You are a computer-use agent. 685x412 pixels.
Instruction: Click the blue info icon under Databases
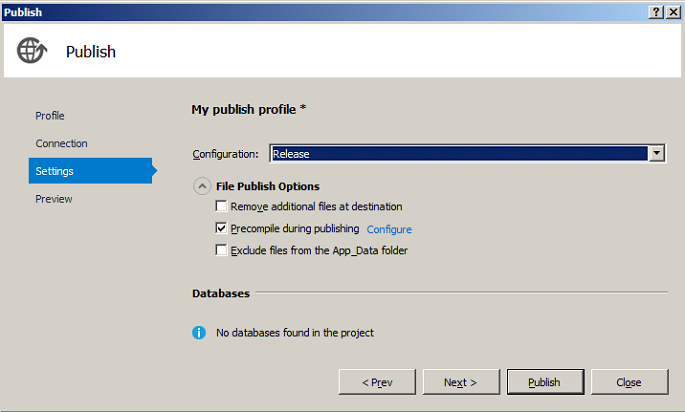click(199, 332)
